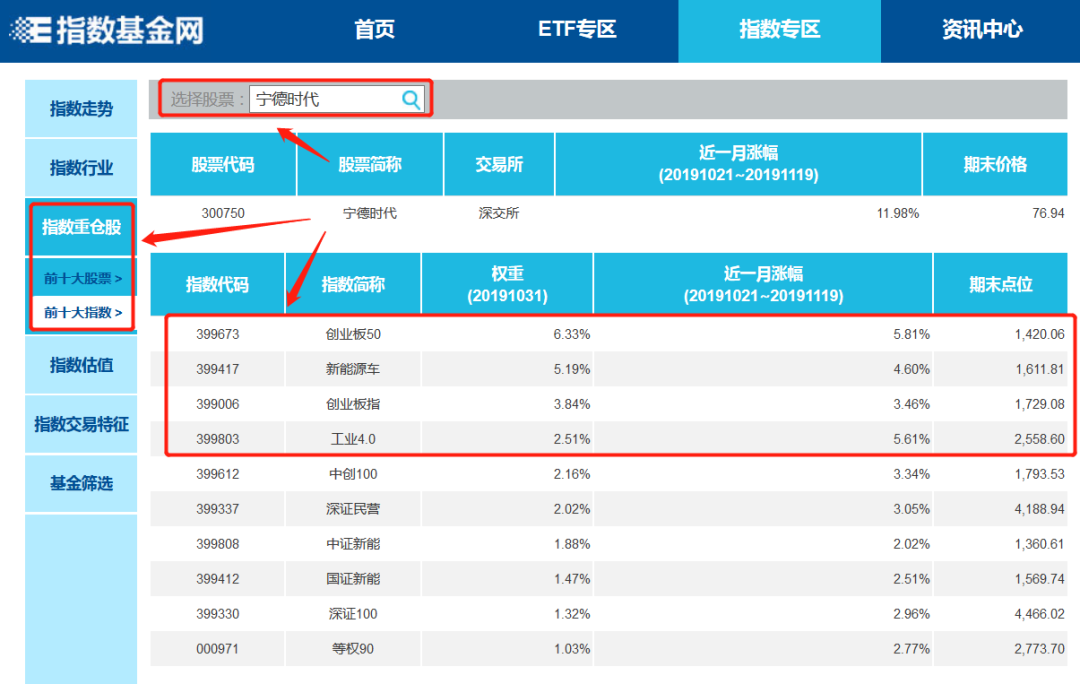
Task: Click ending point 1,420.06
Action: (1039, 335)
